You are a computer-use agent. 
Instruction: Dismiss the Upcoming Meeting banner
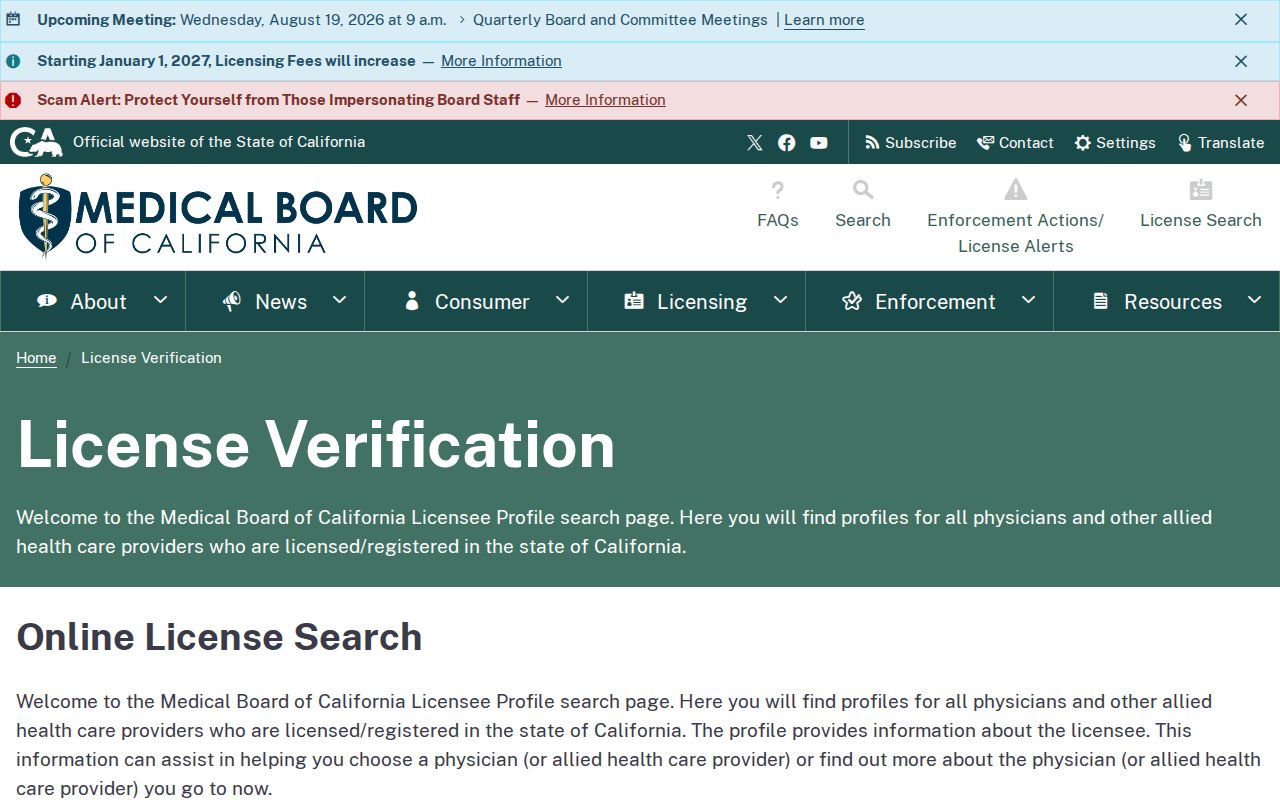pos(1241,20)
